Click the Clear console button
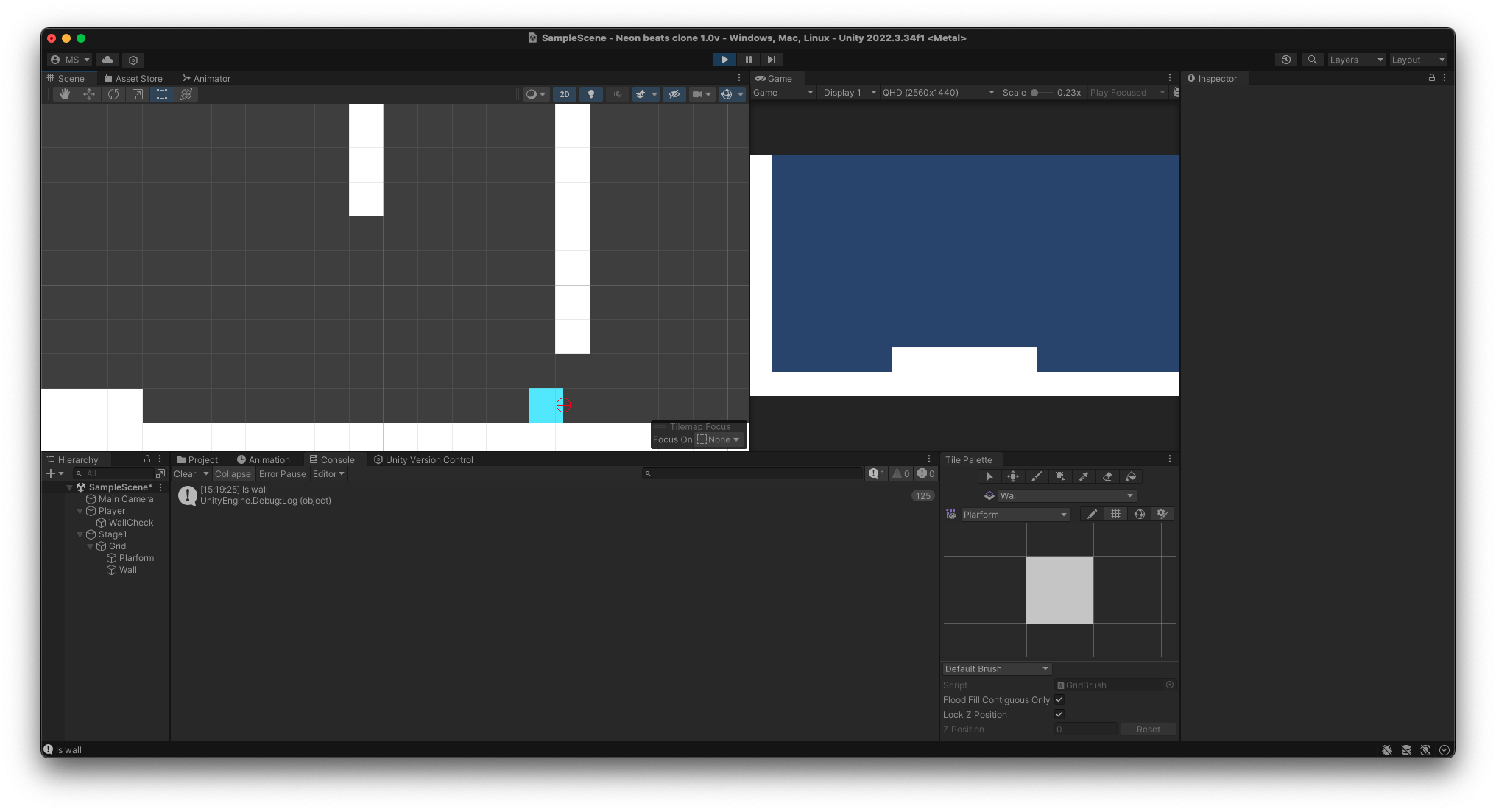The height and width of the screenshot is (812, 1496). pyautogui.click(x=185, y=474)
